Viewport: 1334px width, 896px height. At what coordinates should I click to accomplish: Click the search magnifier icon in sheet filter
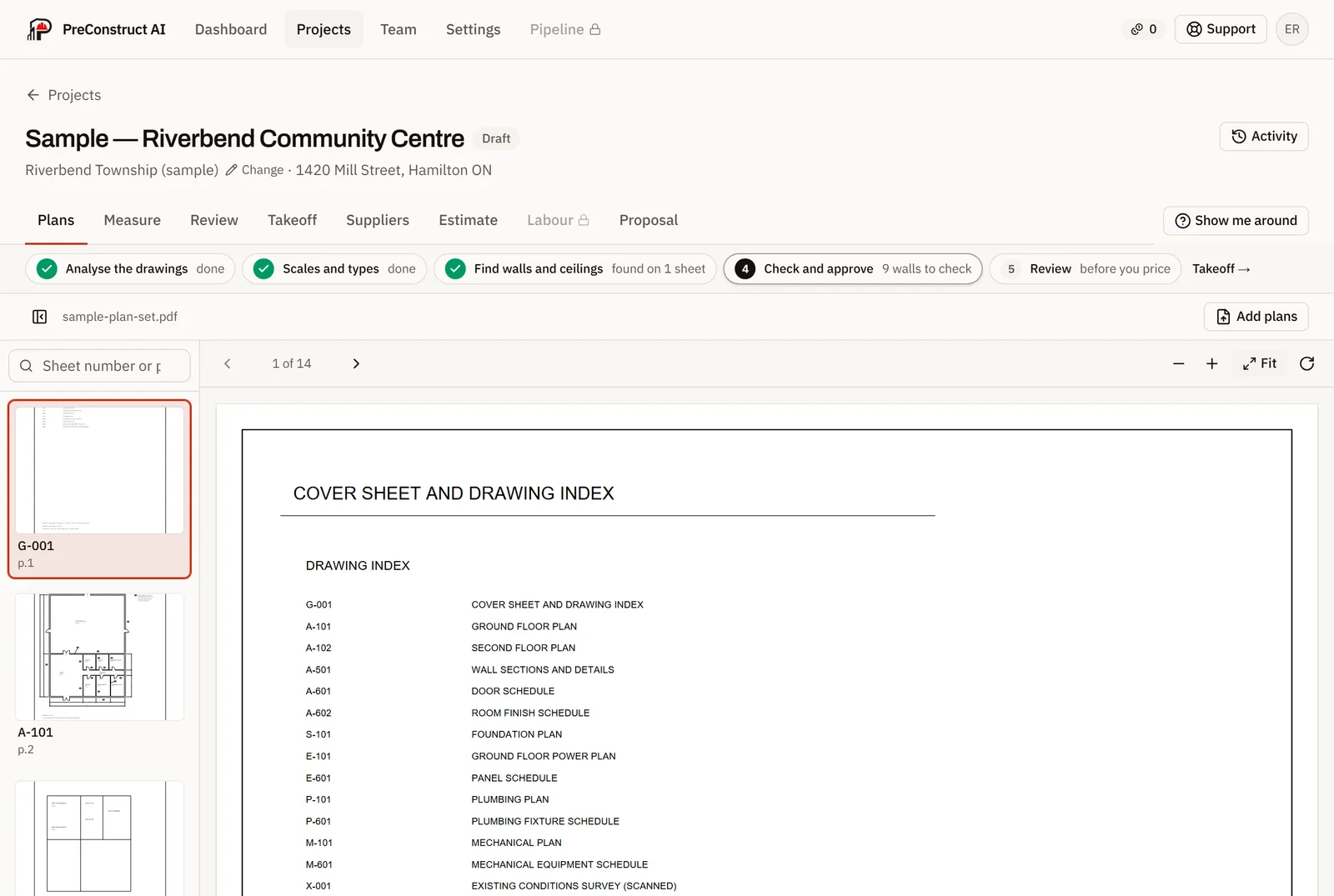(x=27, y=366)
